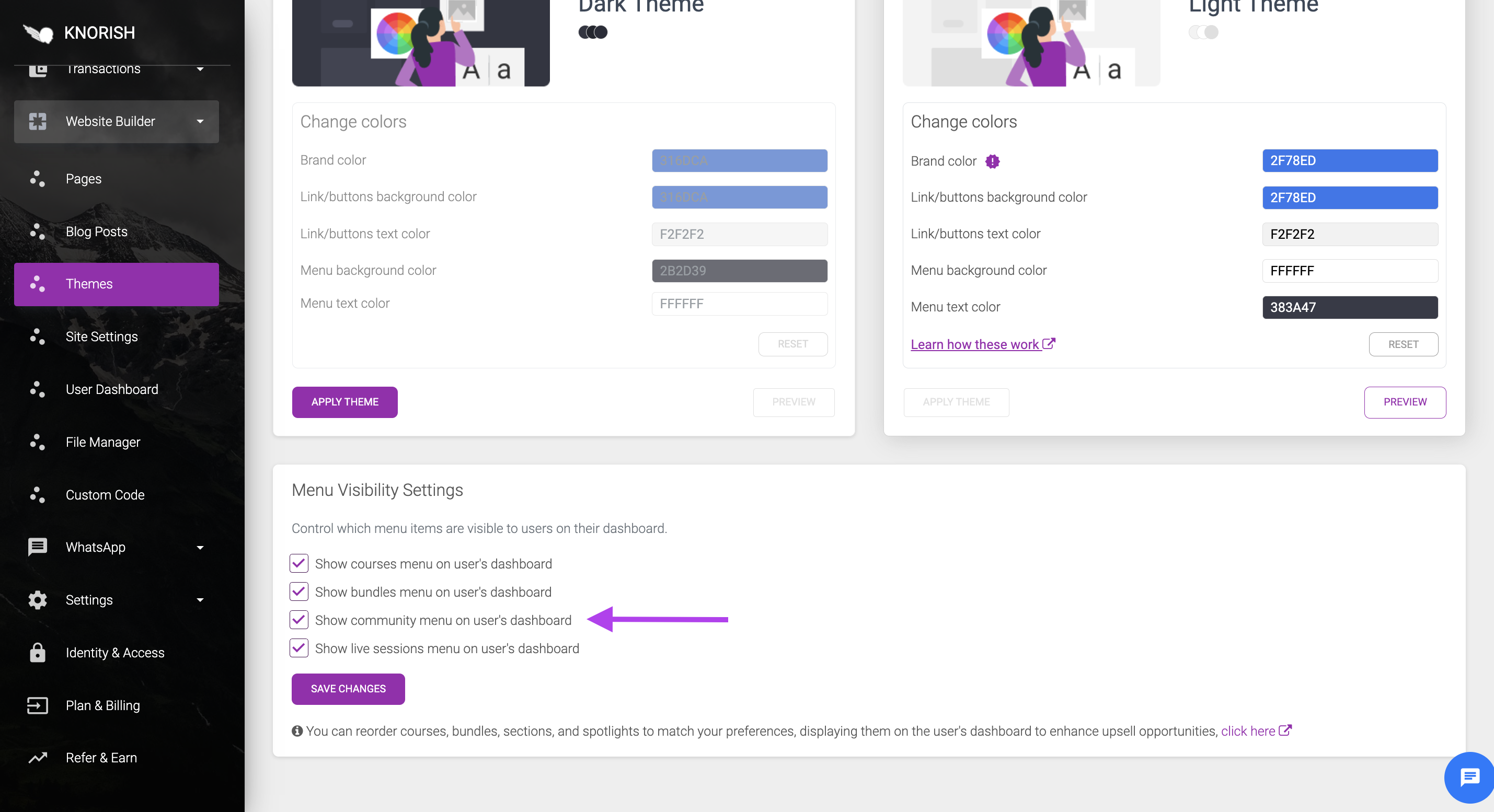The width and height of the screenshot is (1494, 812).
Task: Click the Knorish bird logo
Action: [38, 33]
